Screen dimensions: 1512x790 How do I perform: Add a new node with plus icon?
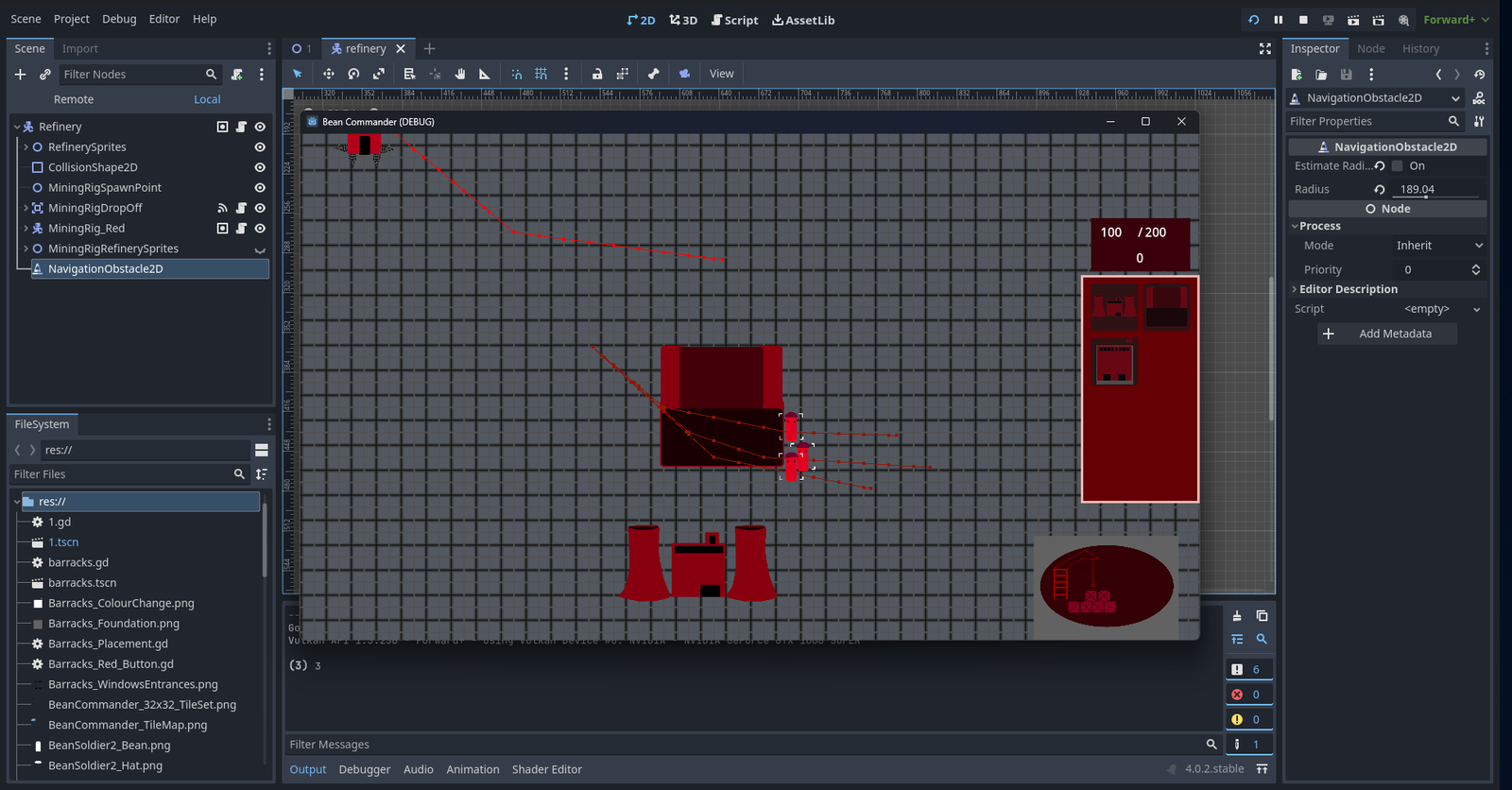point(20,75)
